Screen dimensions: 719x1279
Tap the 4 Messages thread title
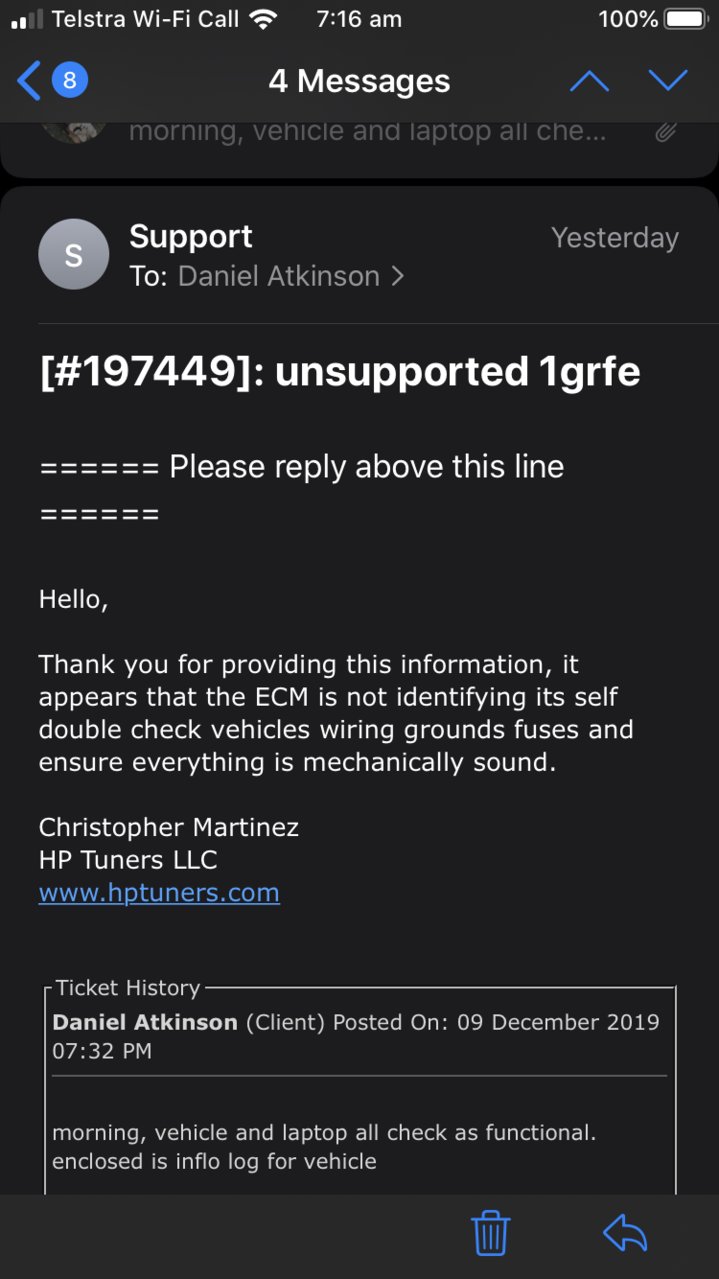point(359,81)
